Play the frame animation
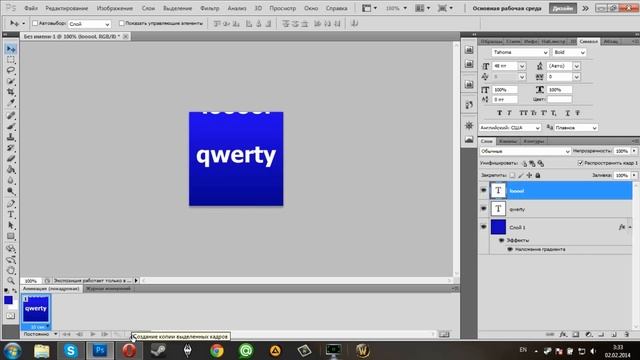 tap(93, 334)
